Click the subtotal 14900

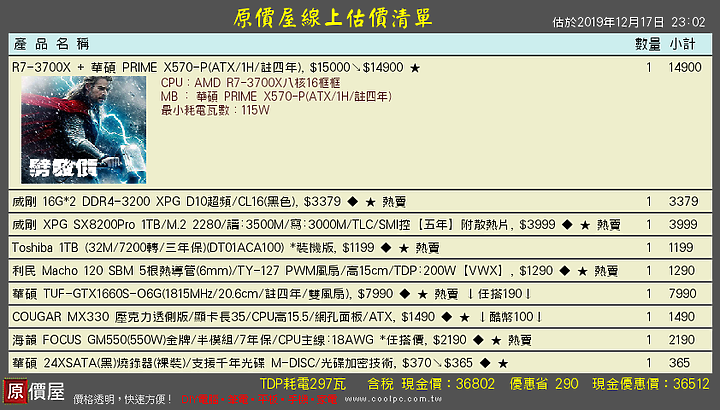coord(685,67)
